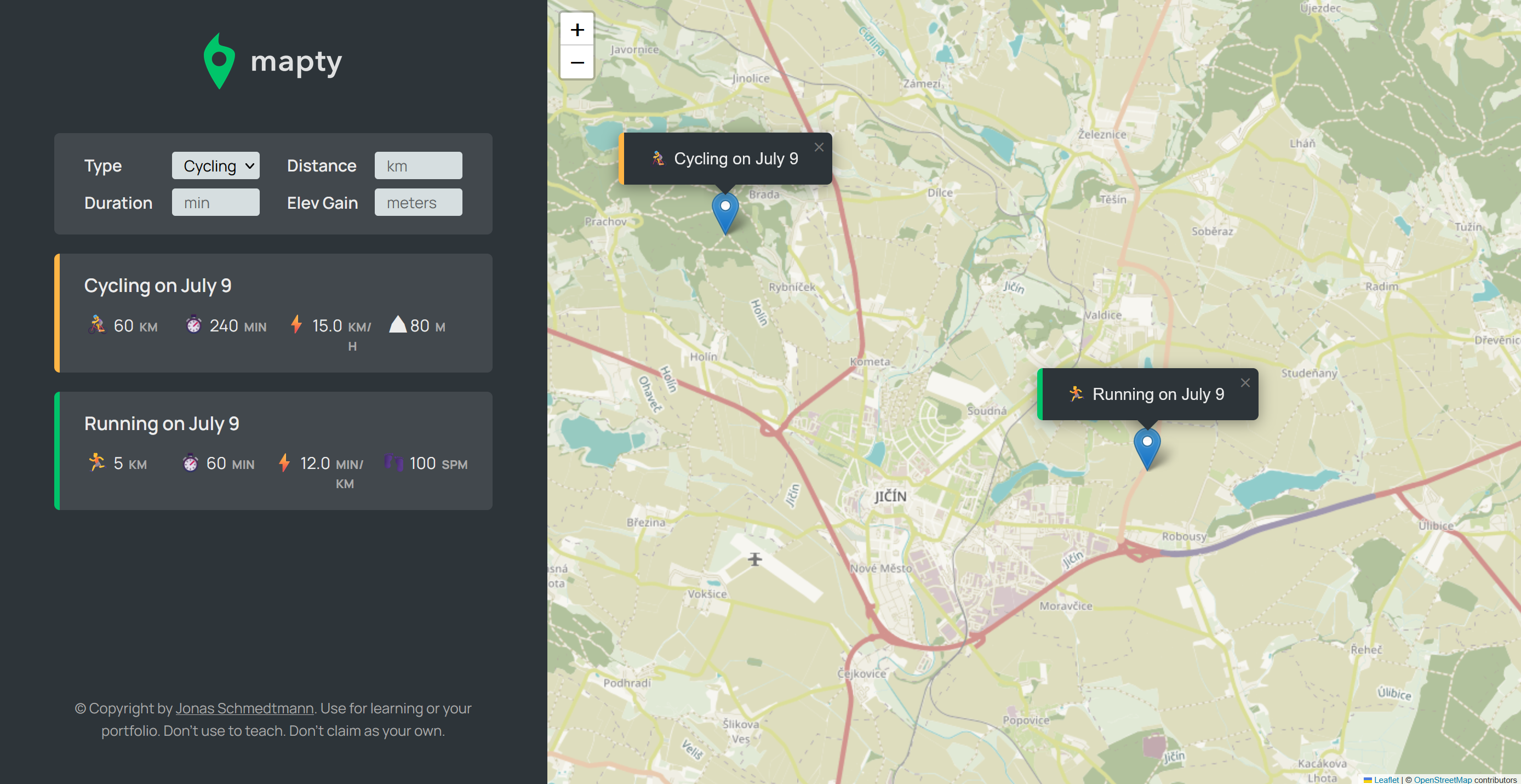Screen dimensions: 1521x784
Task: Click the Elev Gain meters field
Action: pos(418,203)
